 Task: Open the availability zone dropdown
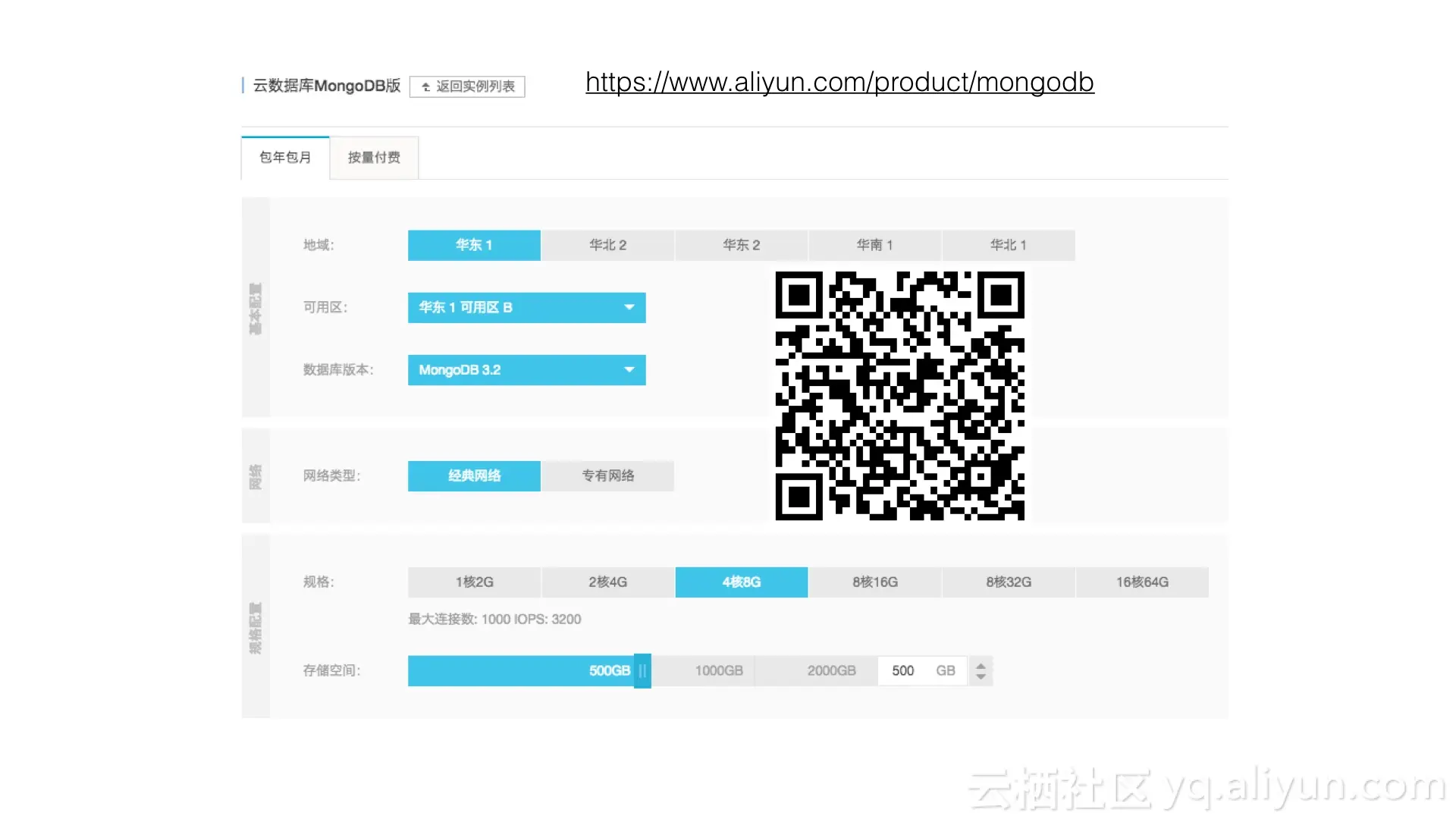(526, 307)
